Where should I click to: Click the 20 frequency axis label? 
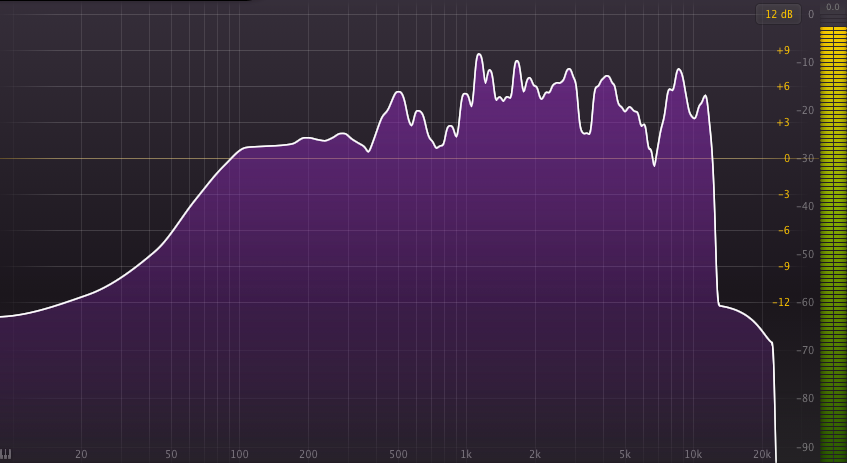[x=81, y=454]
